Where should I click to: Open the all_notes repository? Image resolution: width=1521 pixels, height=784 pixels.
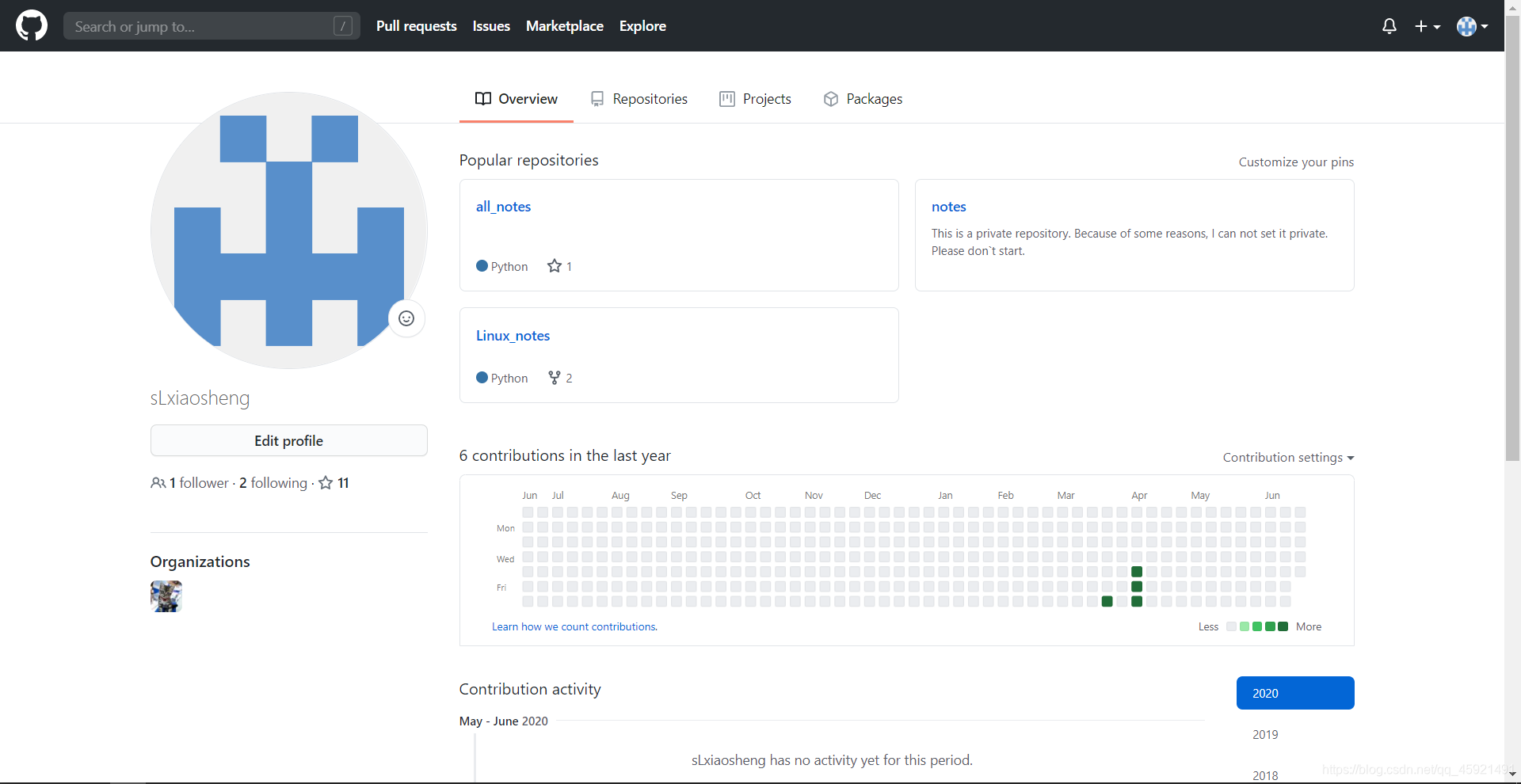click(x=503, y=207)
